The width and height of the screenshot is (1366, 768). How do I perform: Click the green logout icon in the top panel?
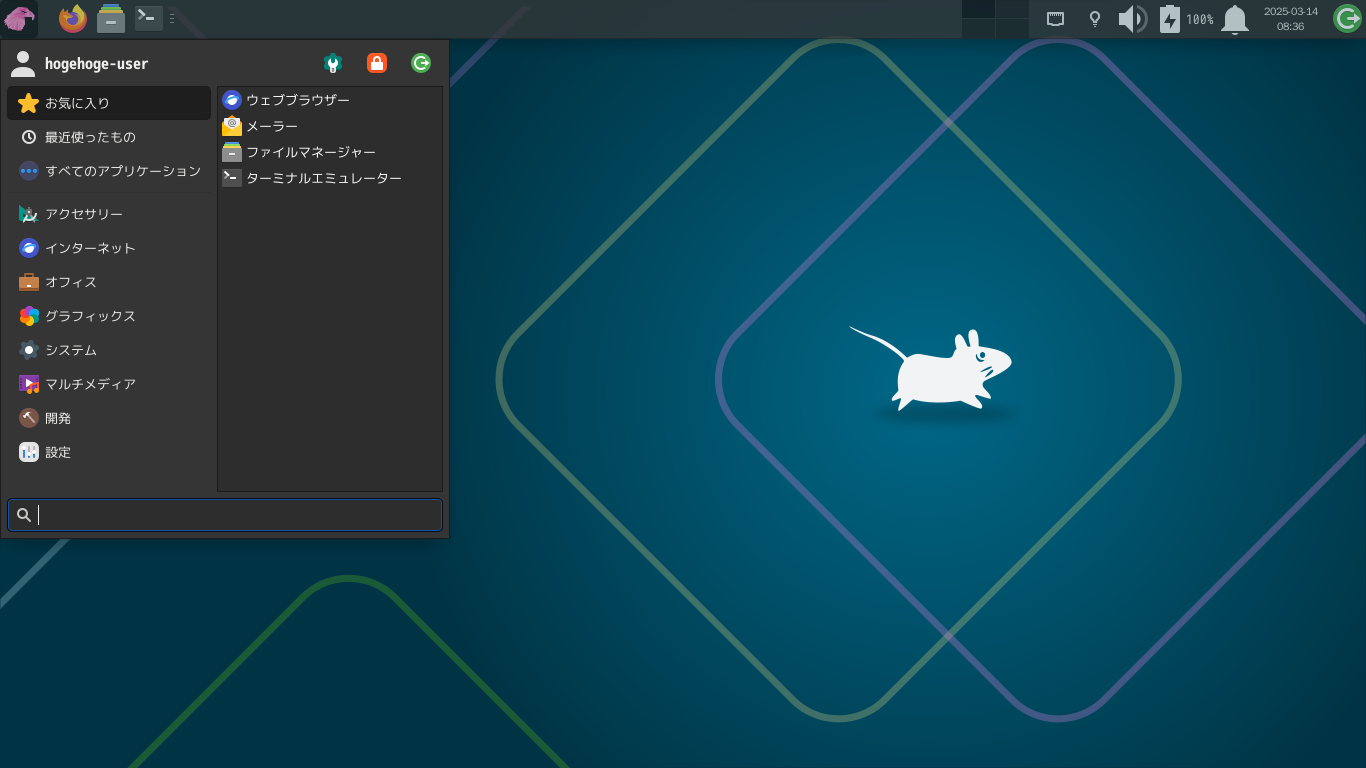(1347, 19)
